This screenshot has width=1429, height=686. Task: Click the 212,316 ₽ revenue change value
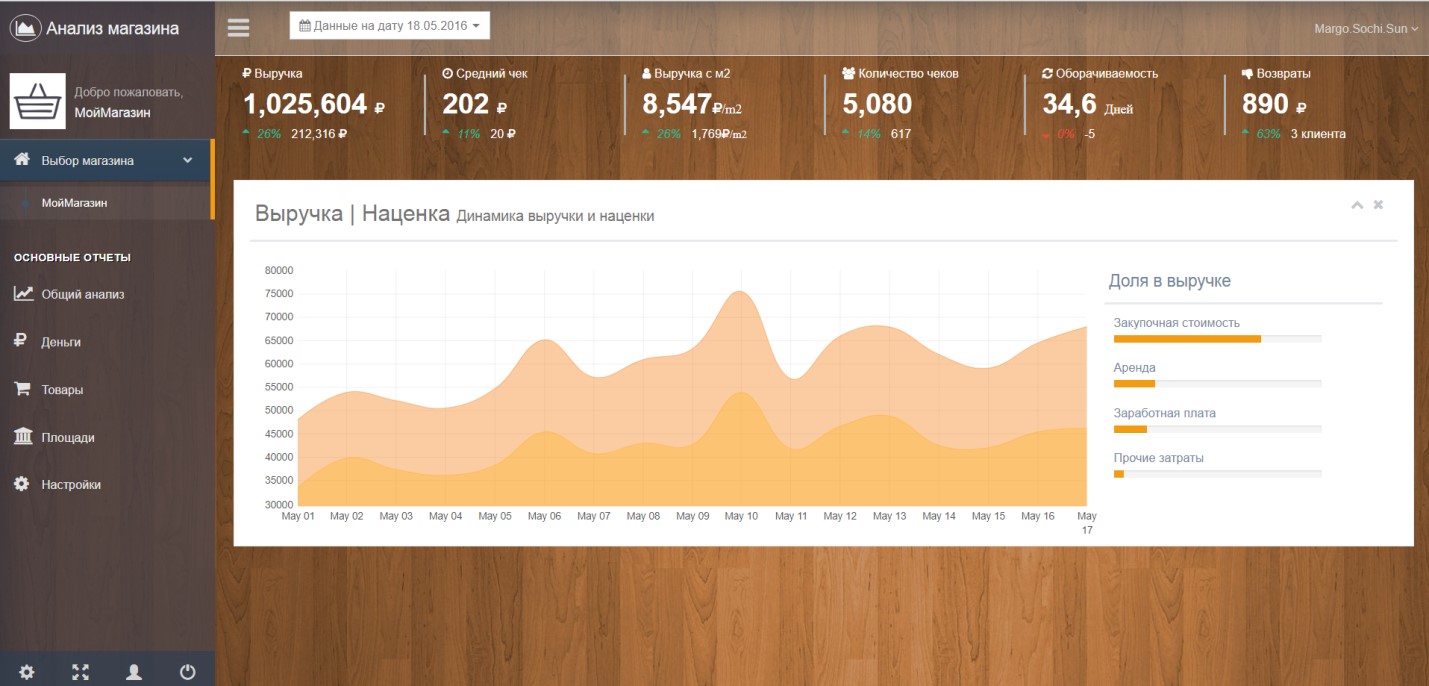pyautogui.click(x=319, y=134)
